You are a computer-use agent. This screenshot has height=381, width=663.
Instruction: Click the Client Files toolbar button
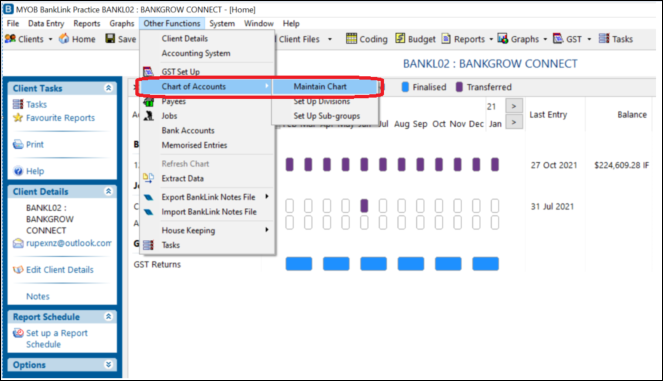299,39
